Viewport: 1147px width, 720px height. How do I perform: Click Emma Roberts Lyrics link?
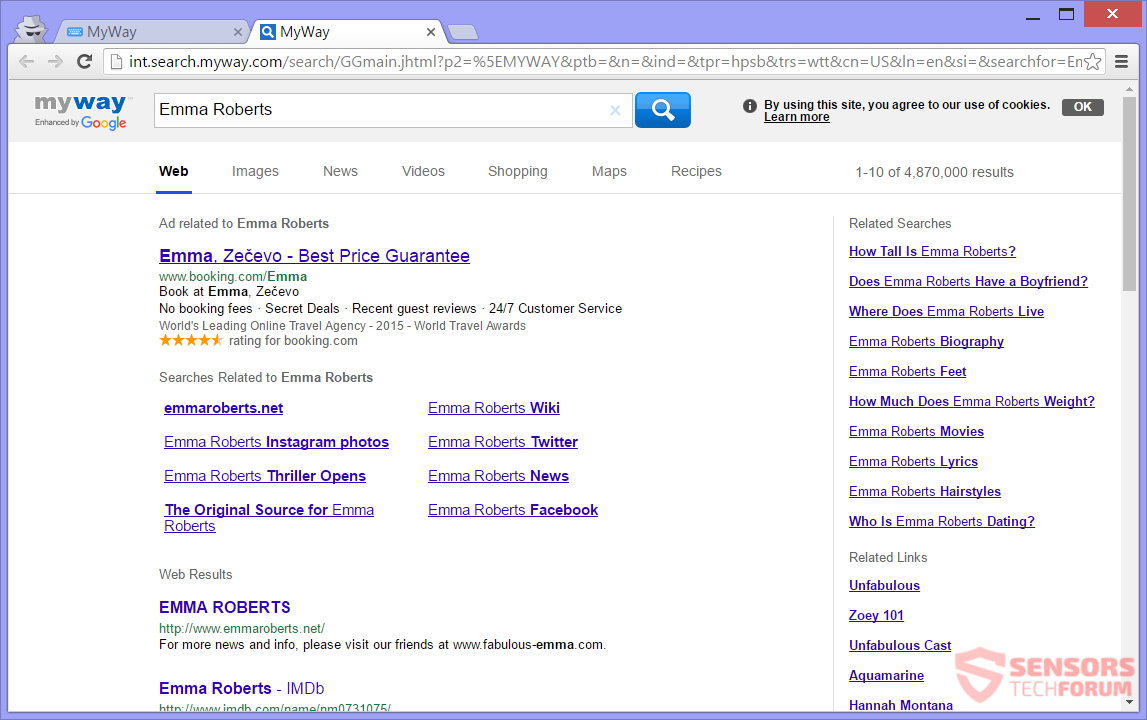tap(913, 462)
